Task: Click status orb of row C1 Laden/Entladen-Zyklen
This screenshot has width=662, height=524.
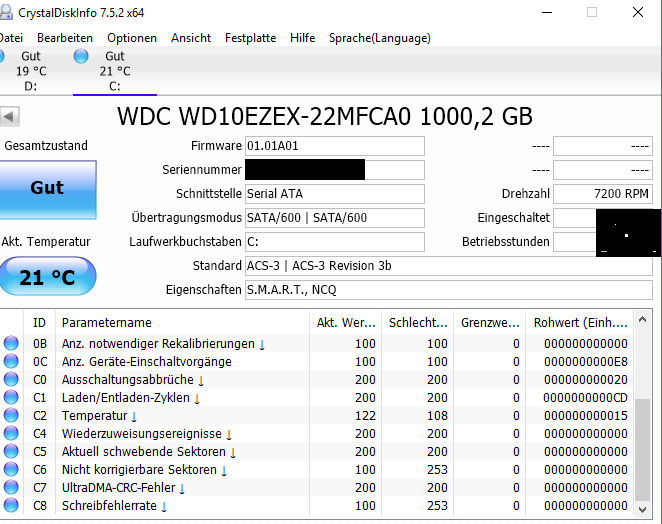Action: tap(11, 397)
